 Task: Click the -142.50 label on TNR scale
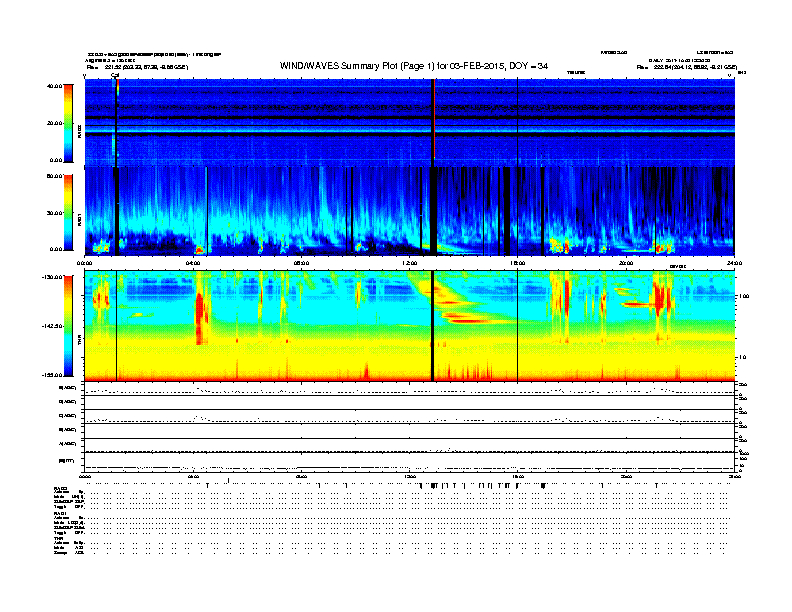pyautogui.click(x=52, y=326)
